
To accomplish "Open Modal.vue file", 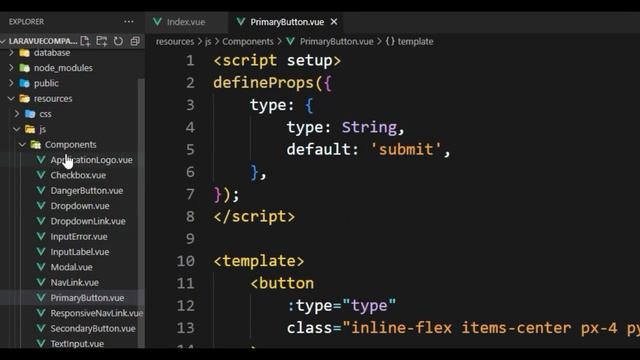I will tap(71, 267).
